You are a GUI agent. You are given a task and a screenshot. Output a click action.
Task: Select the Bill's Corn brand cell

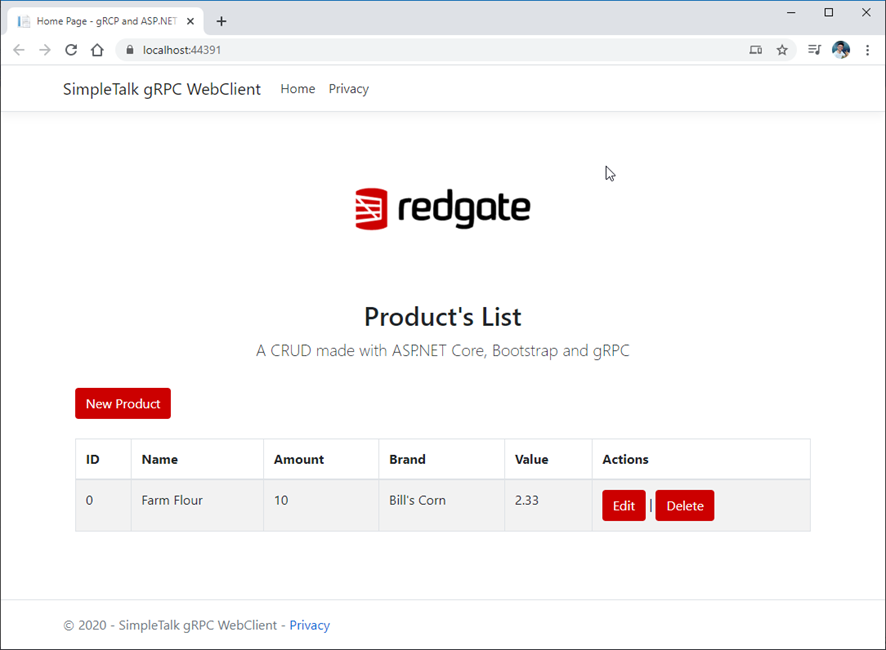tap(441, 505)
